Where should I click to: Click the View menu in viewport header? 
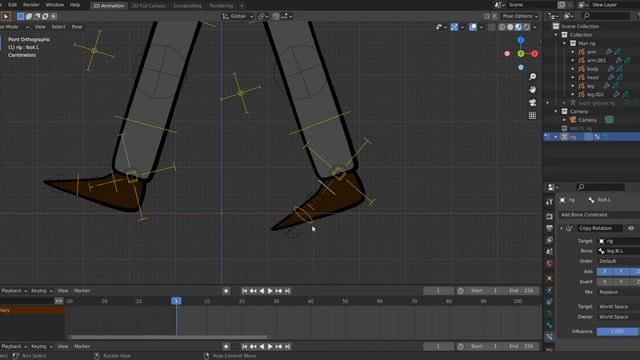click(x=40, y=27)
